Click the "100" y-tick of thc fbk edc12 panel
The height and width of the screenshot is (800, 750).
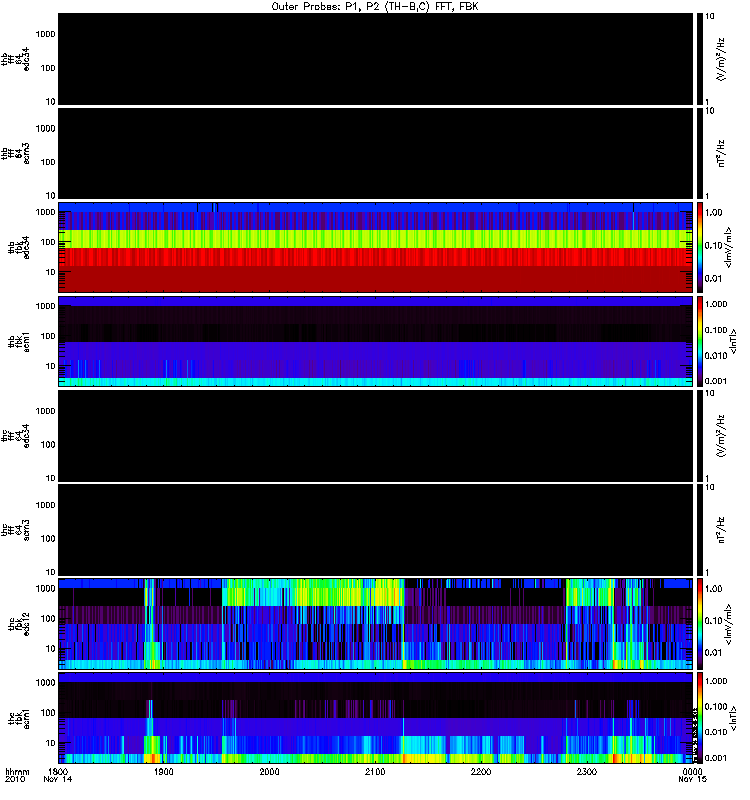click(48, 619)
